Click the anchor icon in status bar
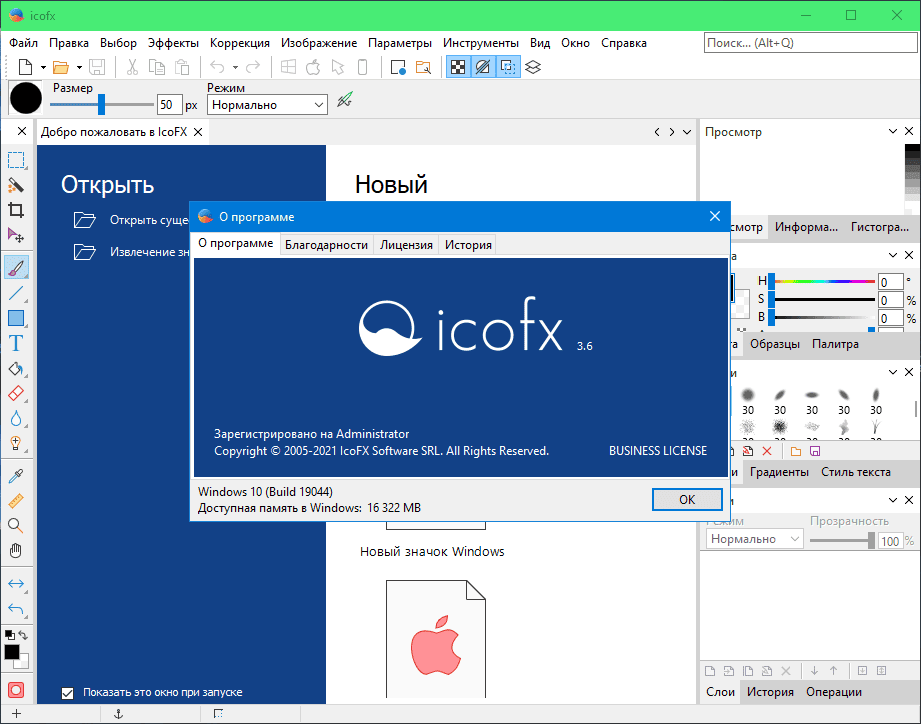921x724 pixels. click(118, 714)
